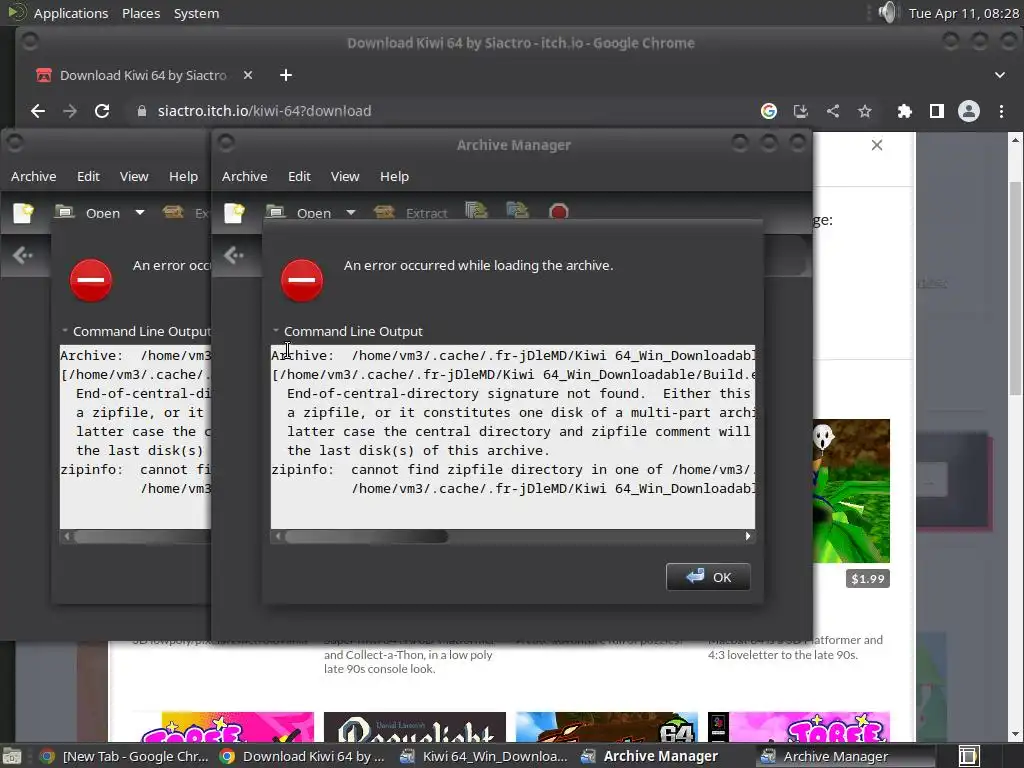This screenshot has width=1024, height=768.
Task: Click the siacttro.itch.io address bar
Action: tap(264, 111)
